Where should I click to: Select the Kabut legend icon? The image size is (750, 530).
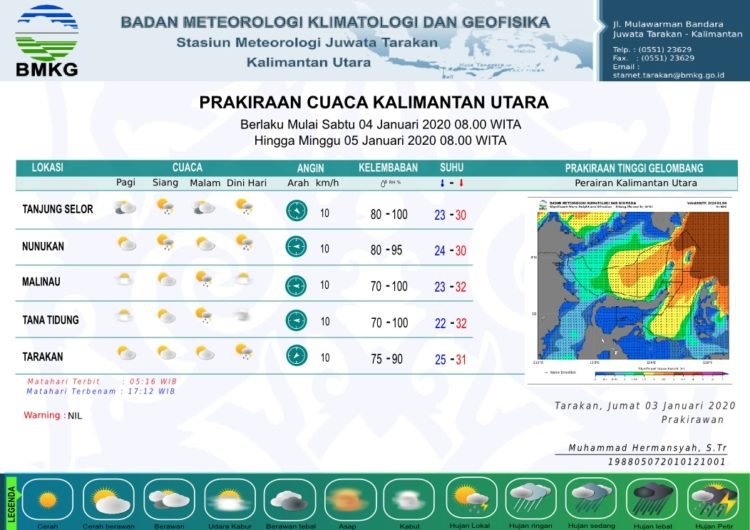click(x=409, y=500)
